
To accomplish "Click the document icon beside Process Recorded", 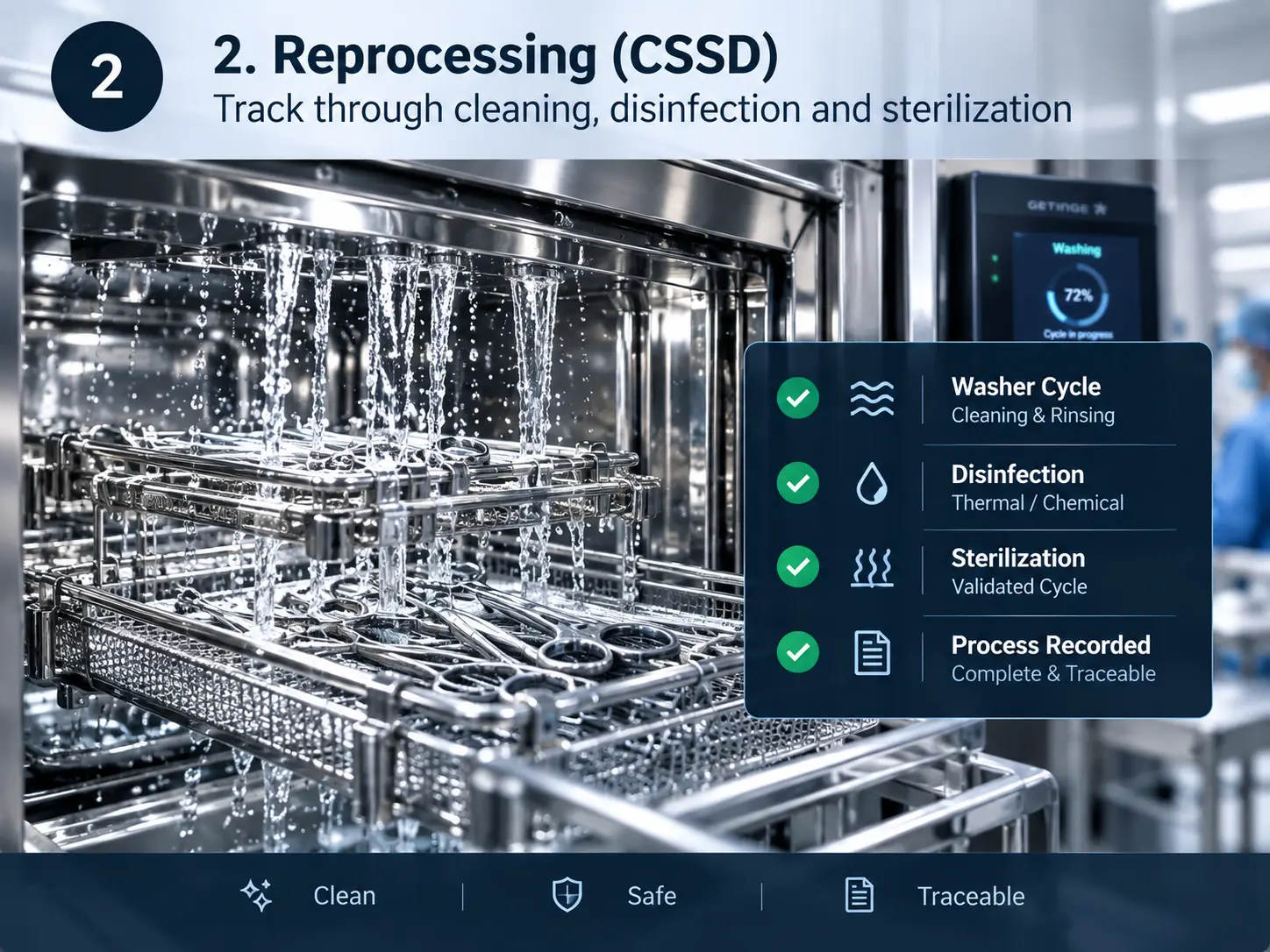I will click(872, 653).
